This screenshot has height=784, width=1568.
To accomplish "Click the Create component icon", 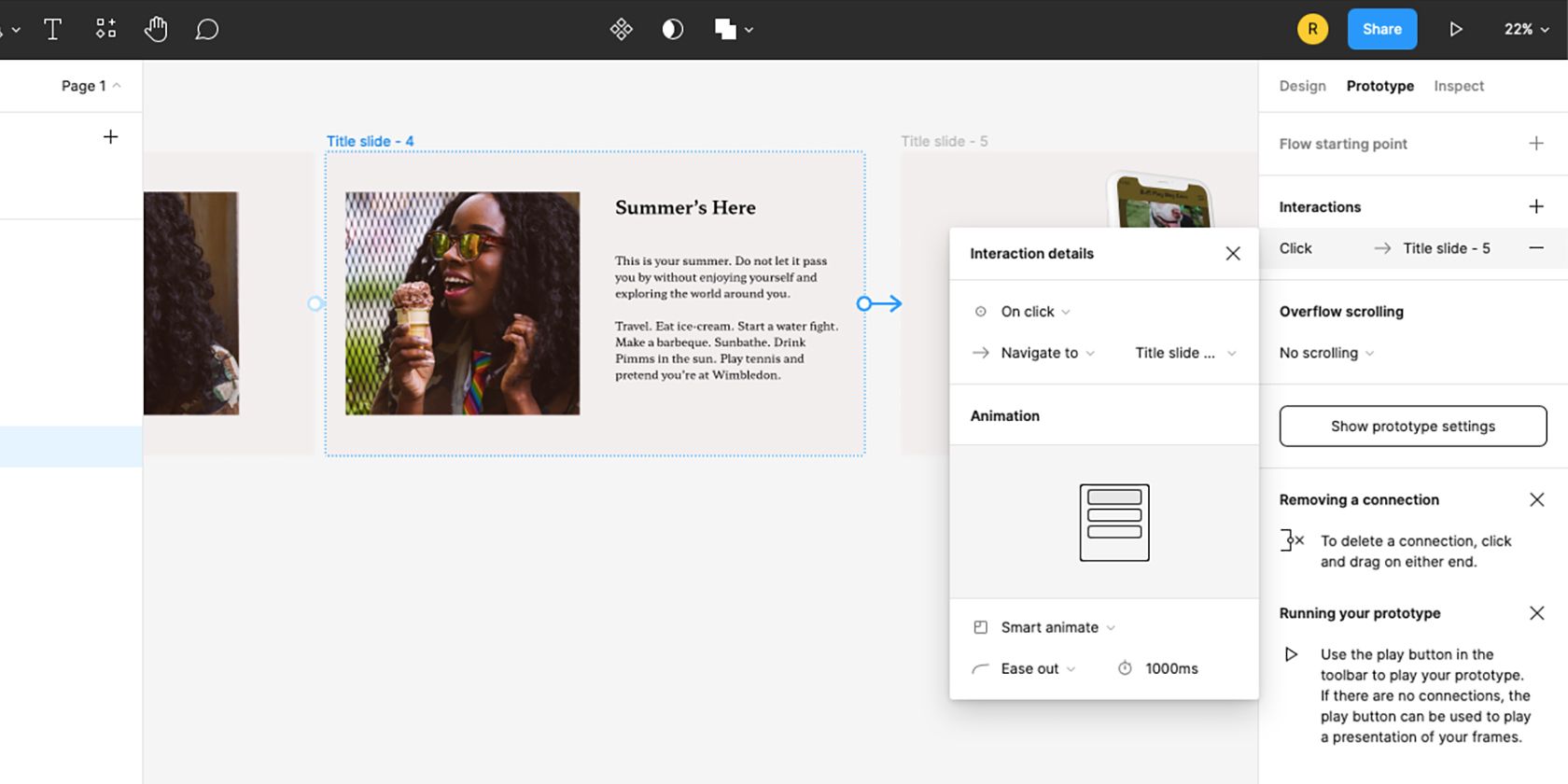I will [x=621, y=30].
